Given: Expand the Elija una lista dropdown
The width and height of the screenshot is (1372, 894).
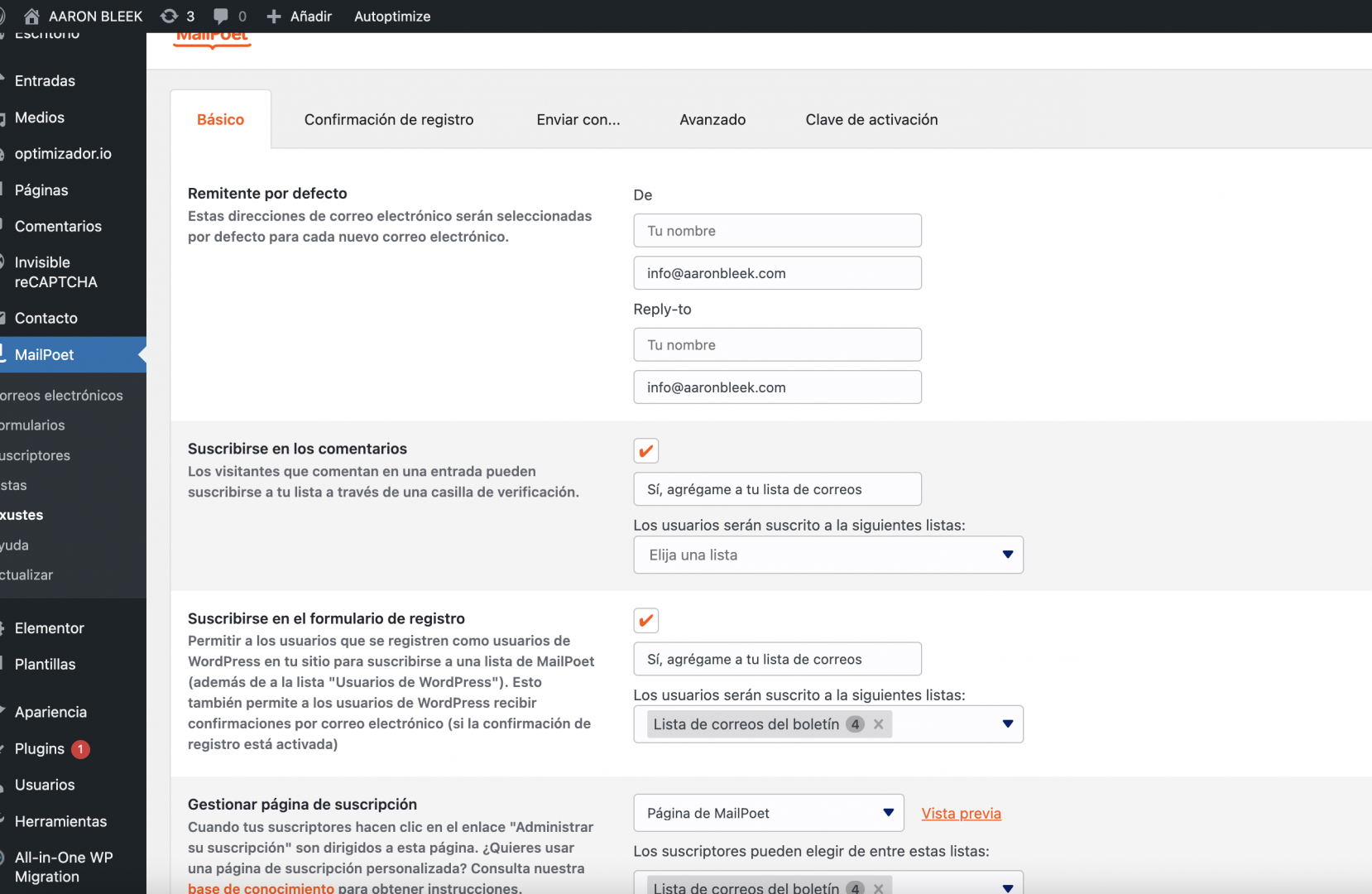Looking at the screenshot, I should tap(828, 555).
